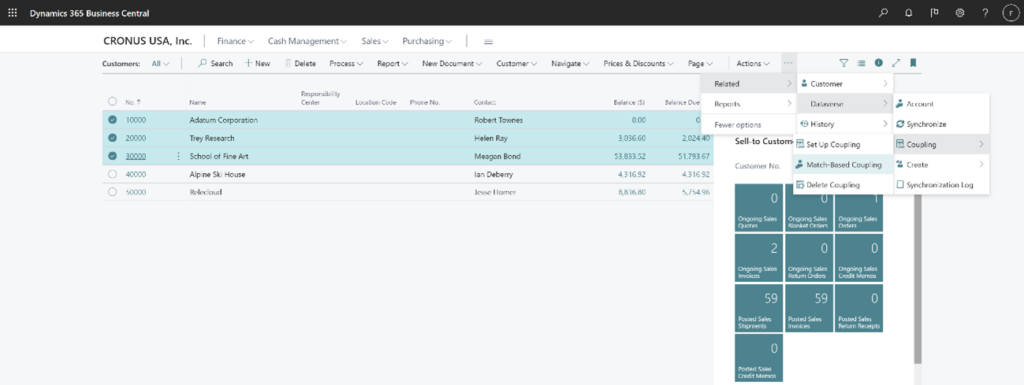Open the Process dropdown
This screenshot has height=385, width=1024.
tap(346, 63)
